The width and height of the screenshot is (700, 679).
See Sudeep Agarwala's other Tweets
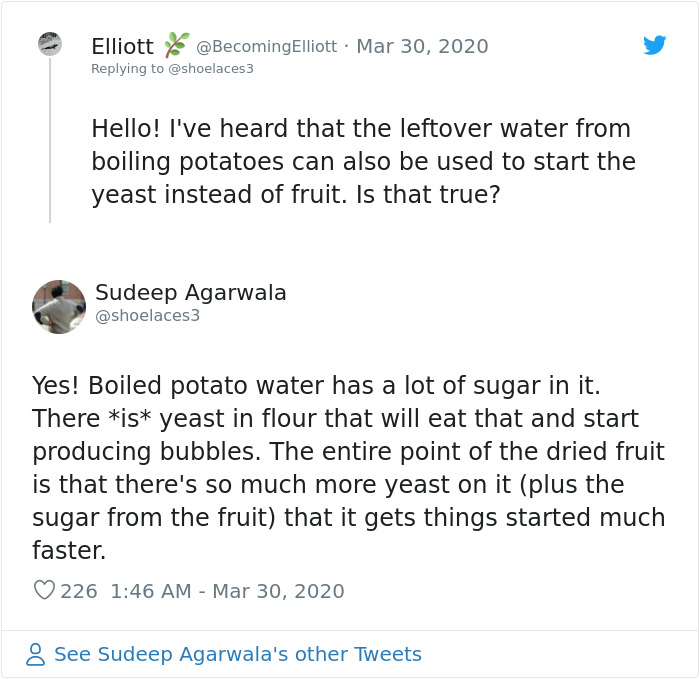(x=237, y=654)
